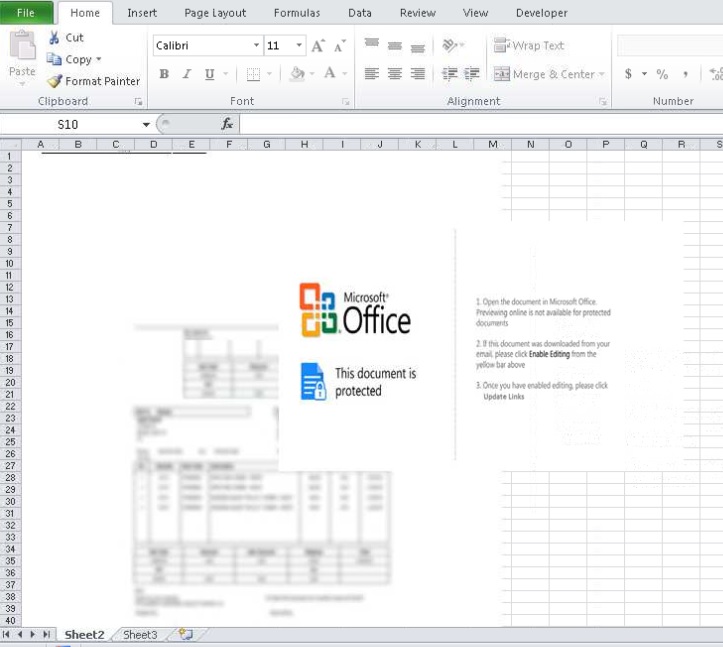Image resolution: width=723 pixels, height=647 pixels.
Task: Open the font size 11 dropdown
Action: point(299,45)
